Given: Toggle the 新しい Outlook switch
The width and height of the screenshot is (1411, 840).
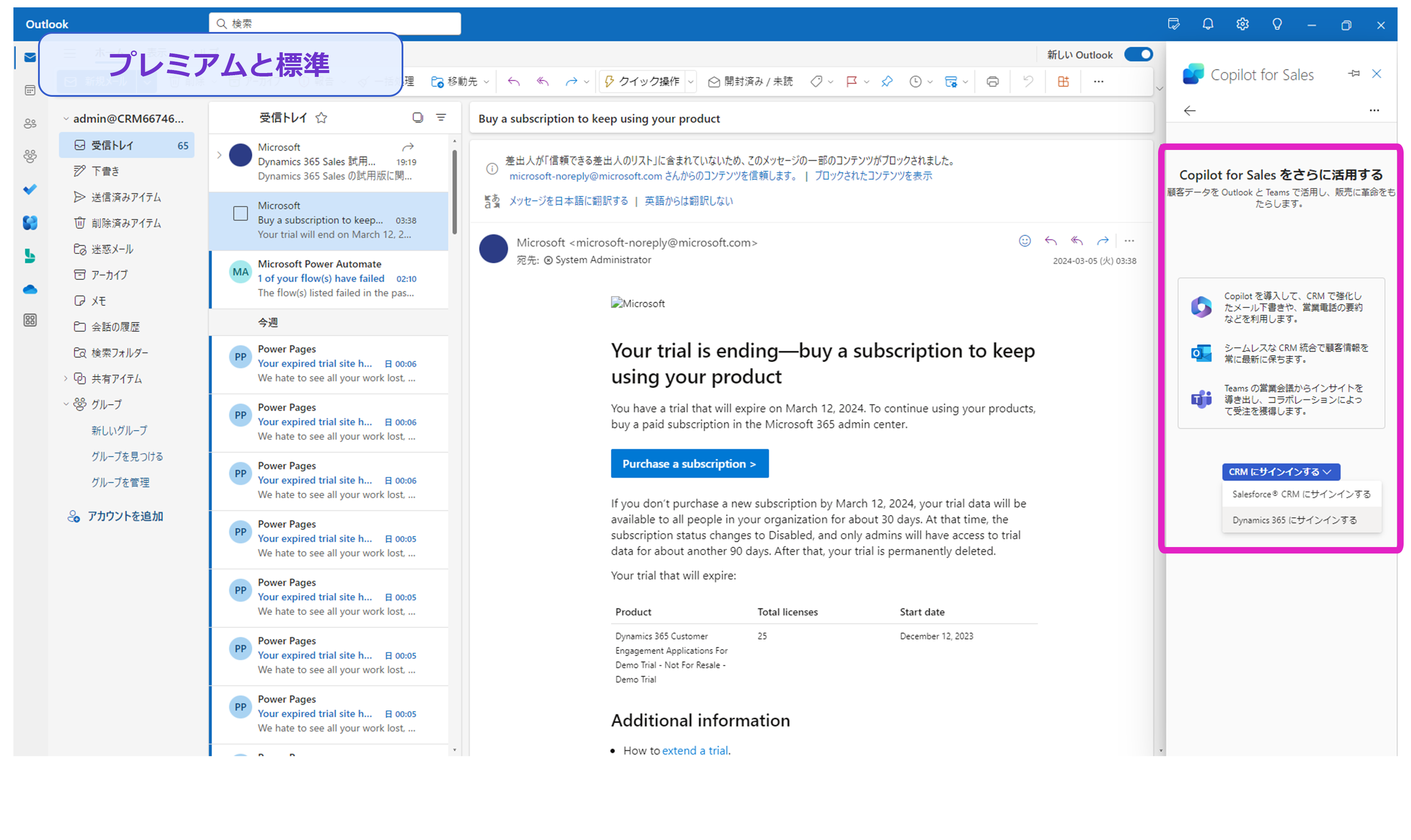Looking at the screenshot, I should pyautogui.click(x=1138, y=54).
